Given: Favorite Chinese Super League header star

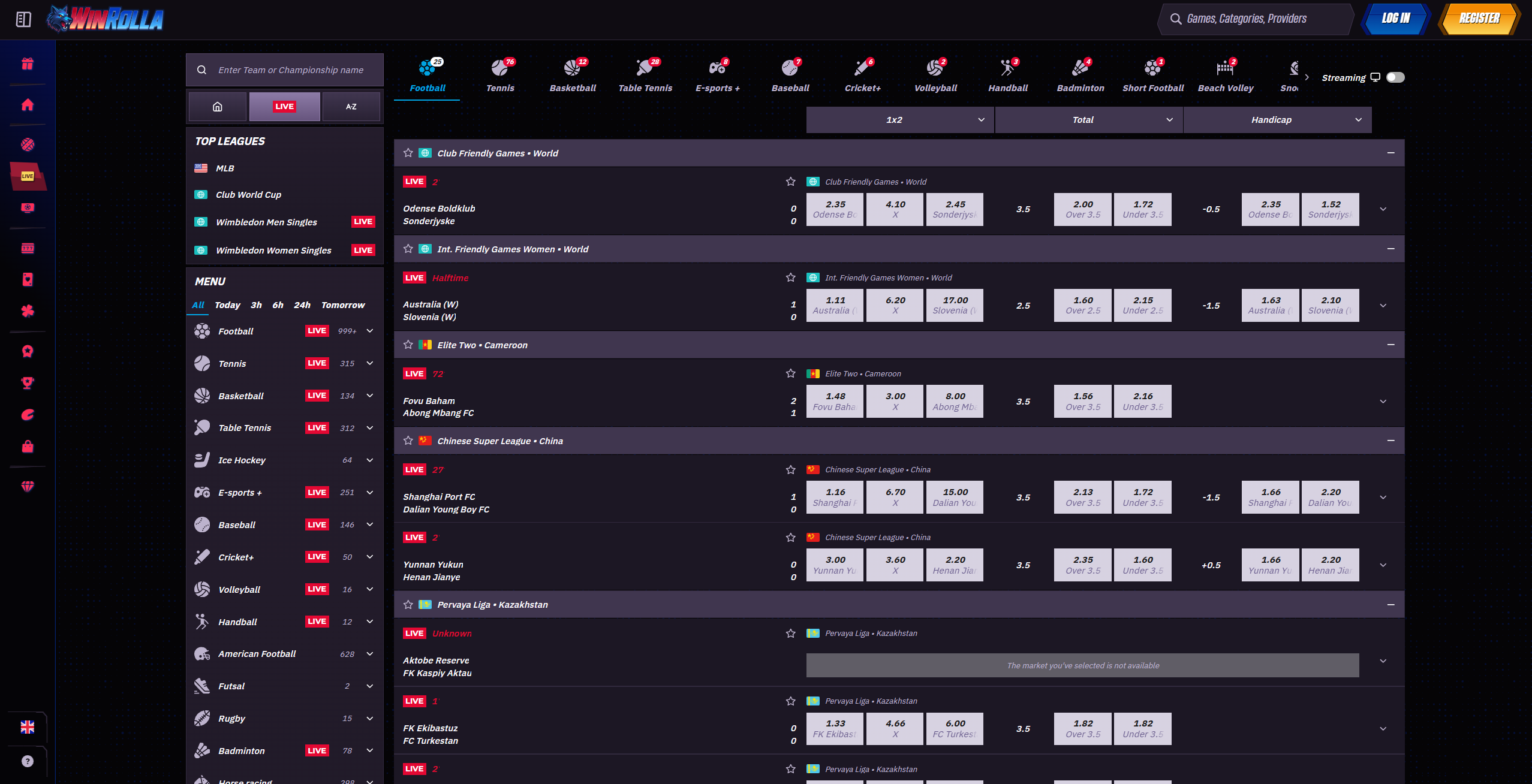Looking at the screenshot, I should 408,441.
